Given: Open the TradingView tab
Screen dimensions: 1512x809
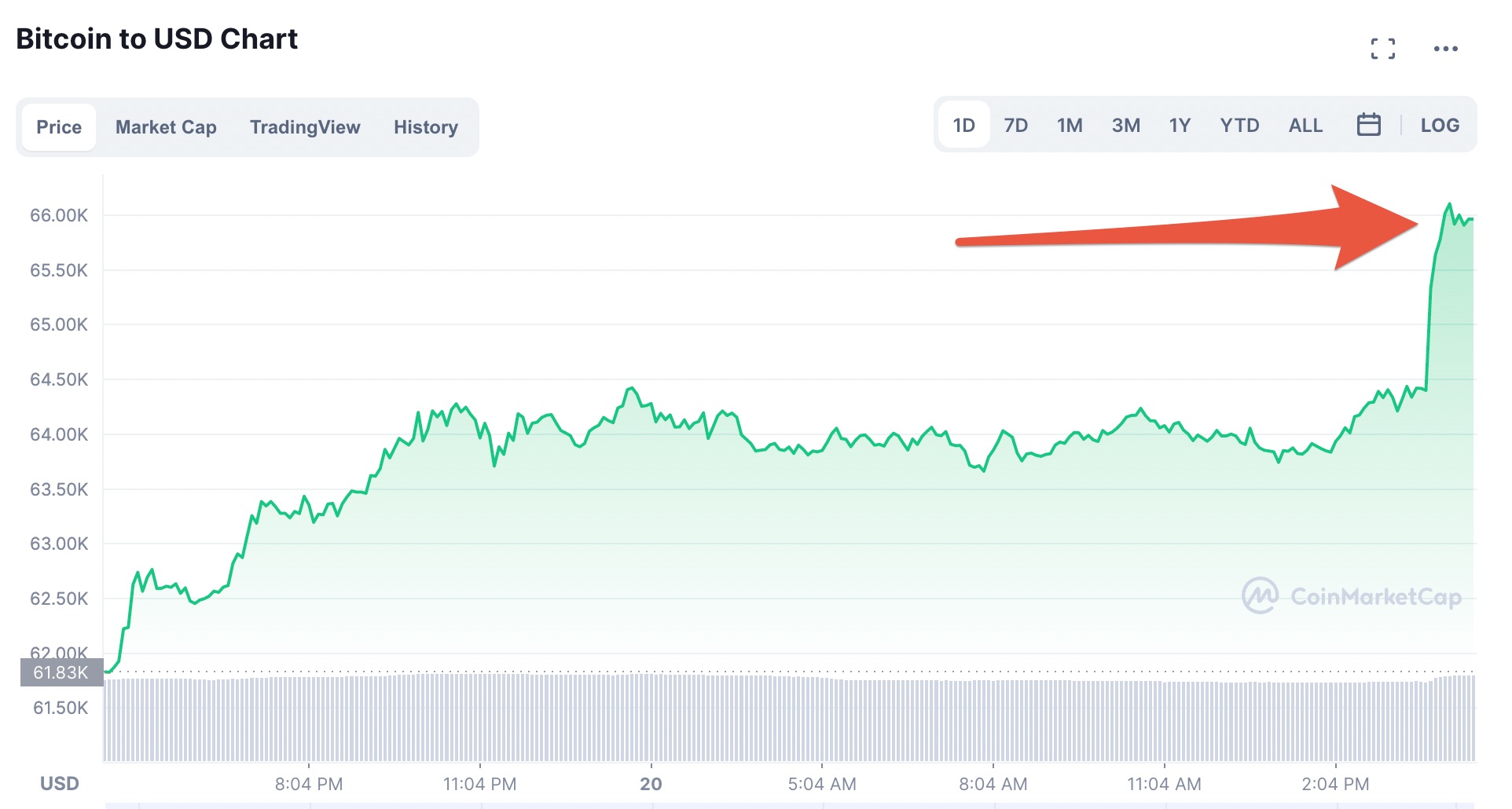Looking at the screenshot, I should point(305,127).
